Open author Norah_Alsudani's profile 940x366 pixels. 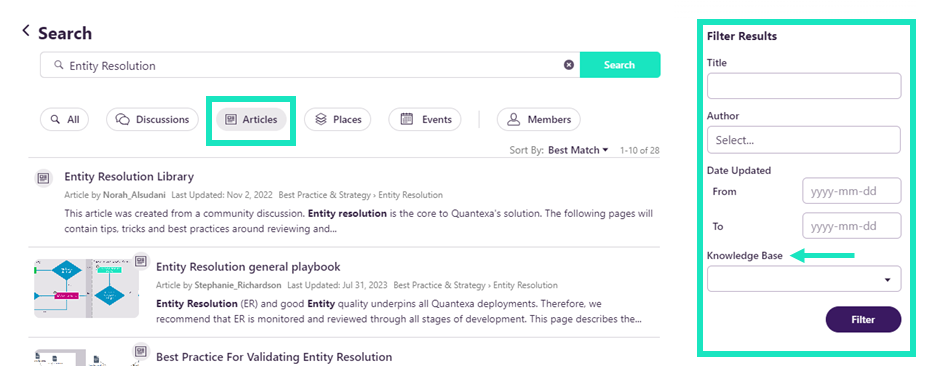(x=135, y=195)
